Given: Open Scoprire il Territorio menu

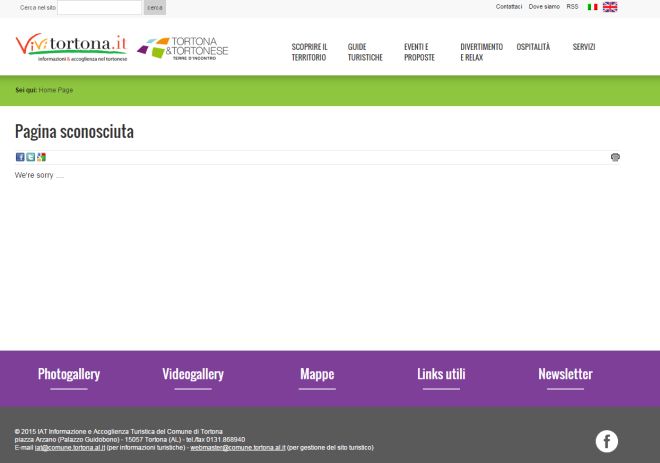Looking at the screenshot, I should 309,52.
